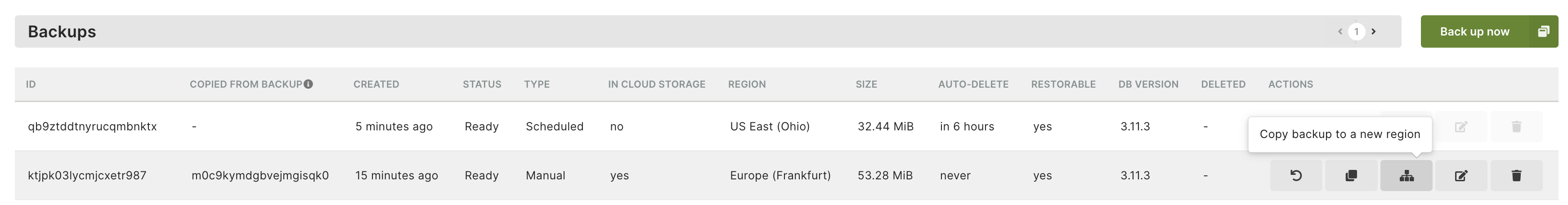Show info about Copied From Backup column

(x=308, y=84)
